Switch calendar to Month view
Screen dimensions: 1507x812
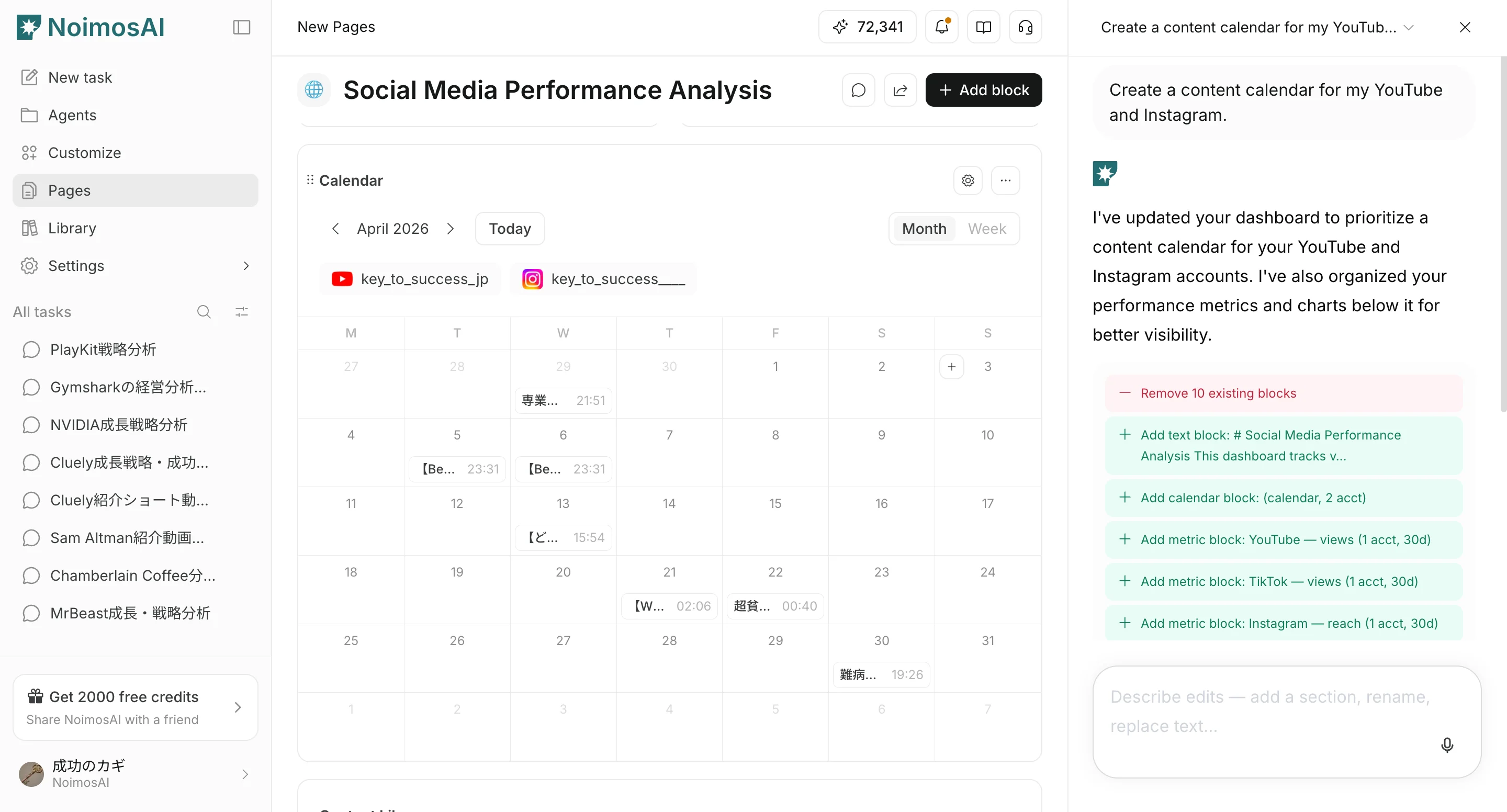pyautogui.click(x=924, y=228)
